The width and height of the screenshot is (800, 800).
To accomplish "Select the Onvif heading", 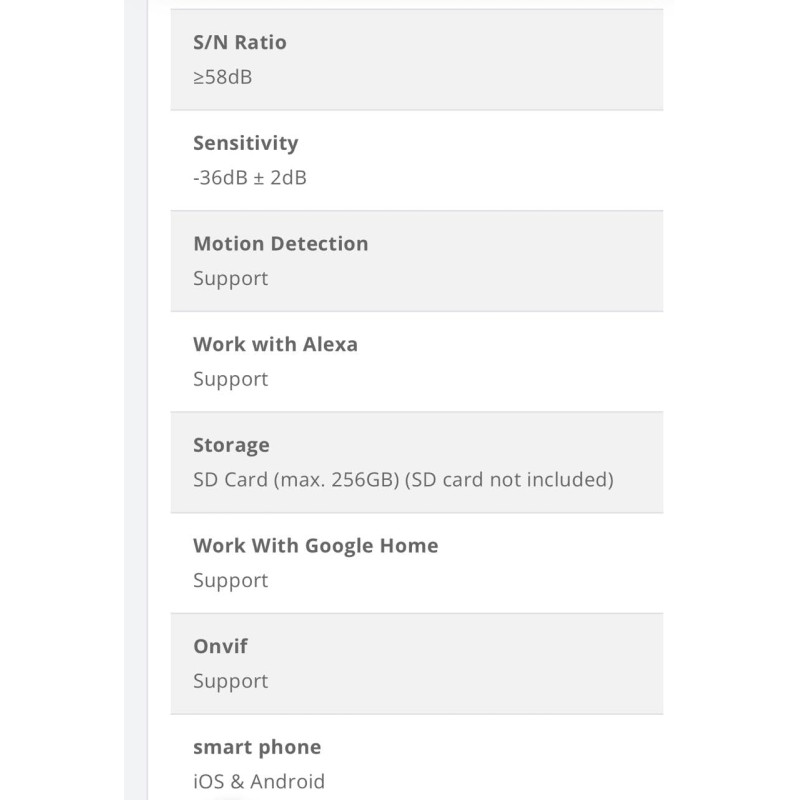I will [x=220, y=646].
